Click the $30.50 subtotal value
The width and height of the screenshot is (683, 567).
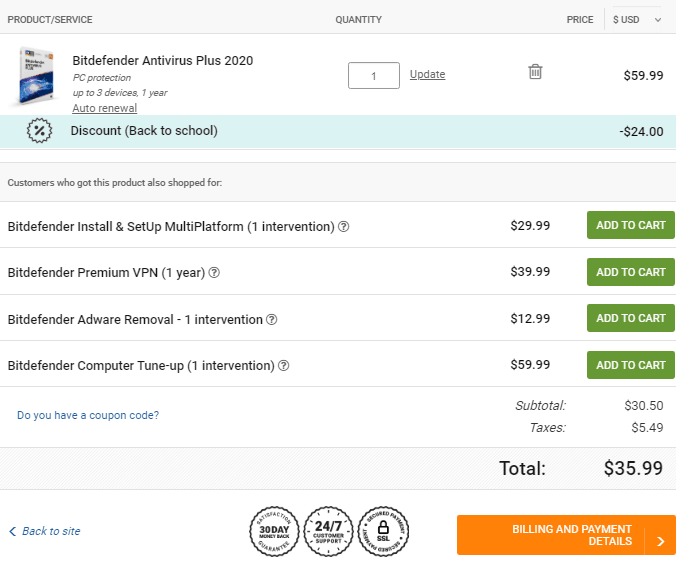tap(643, 406)
